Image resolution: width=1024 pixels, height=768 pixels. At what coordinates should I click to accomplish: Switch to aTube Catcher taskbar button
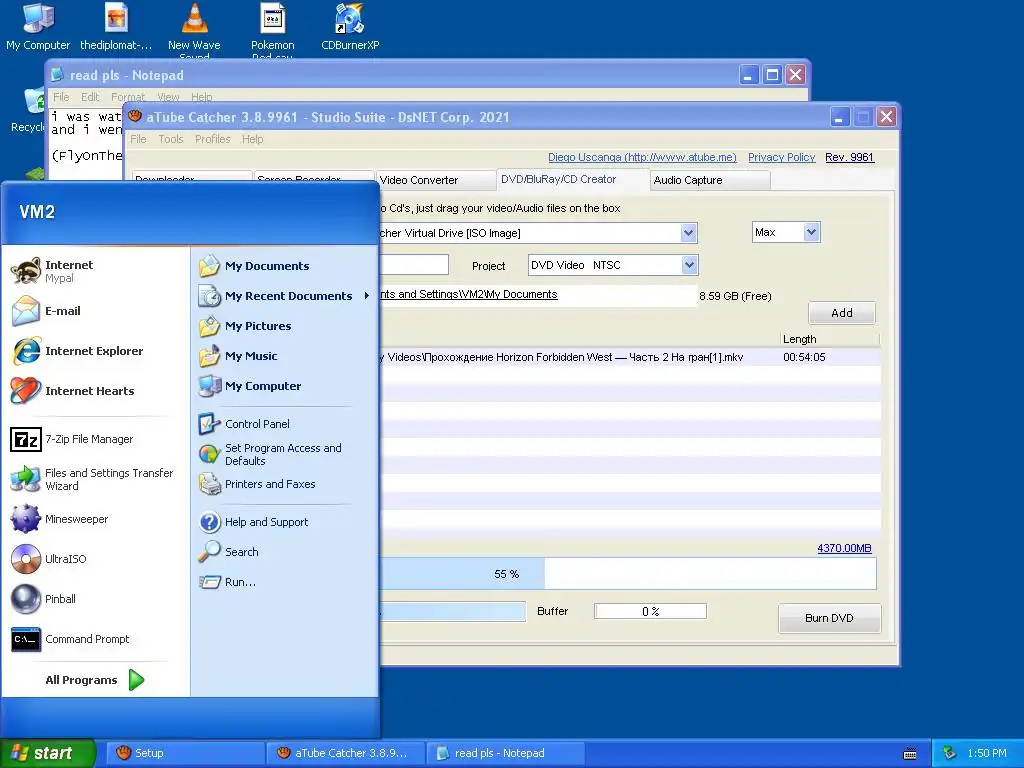point(345,753)
